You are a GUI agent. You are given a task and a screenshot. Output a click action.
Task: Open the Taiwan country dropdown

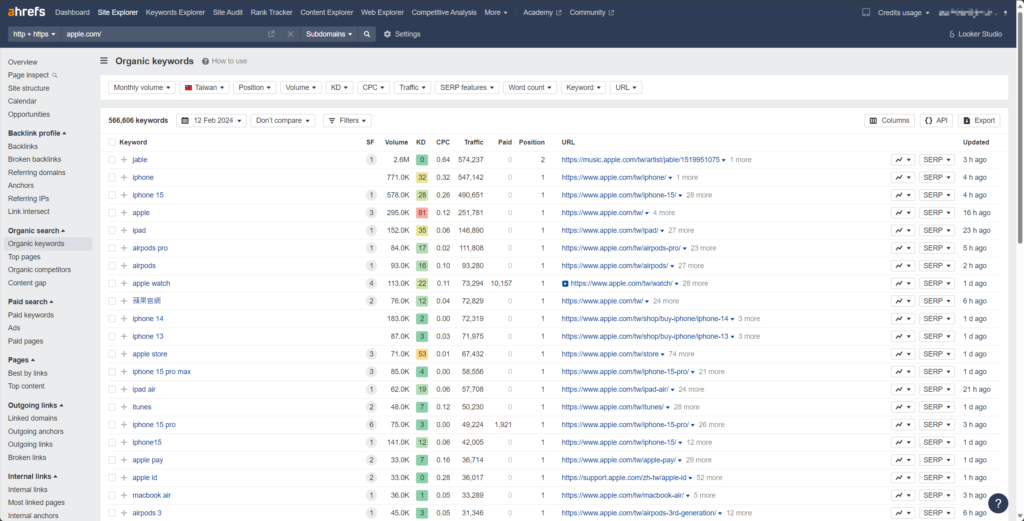coord(204,87)
